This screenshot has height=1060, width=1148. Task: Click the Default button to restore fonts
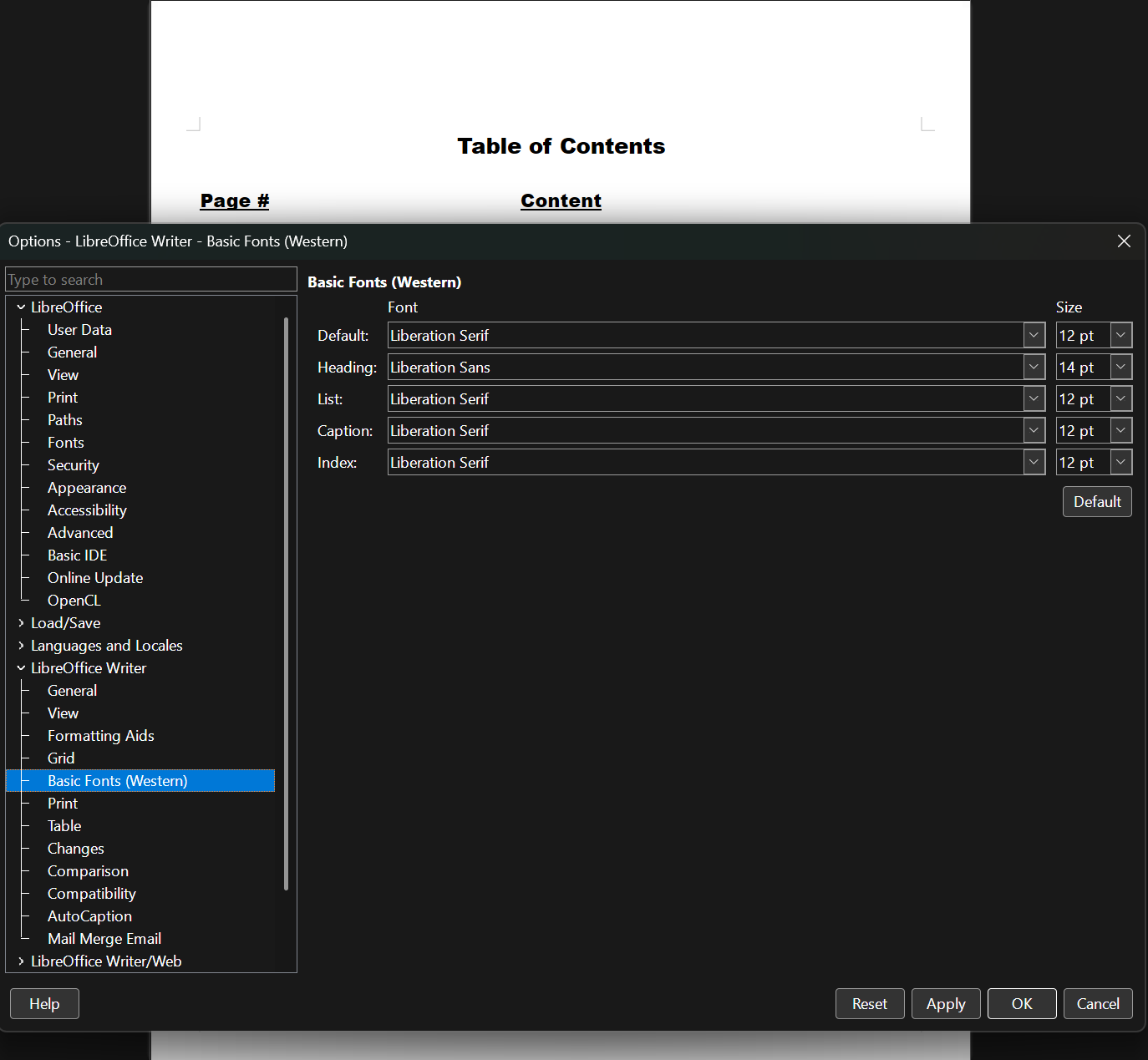pos(1096,502)
